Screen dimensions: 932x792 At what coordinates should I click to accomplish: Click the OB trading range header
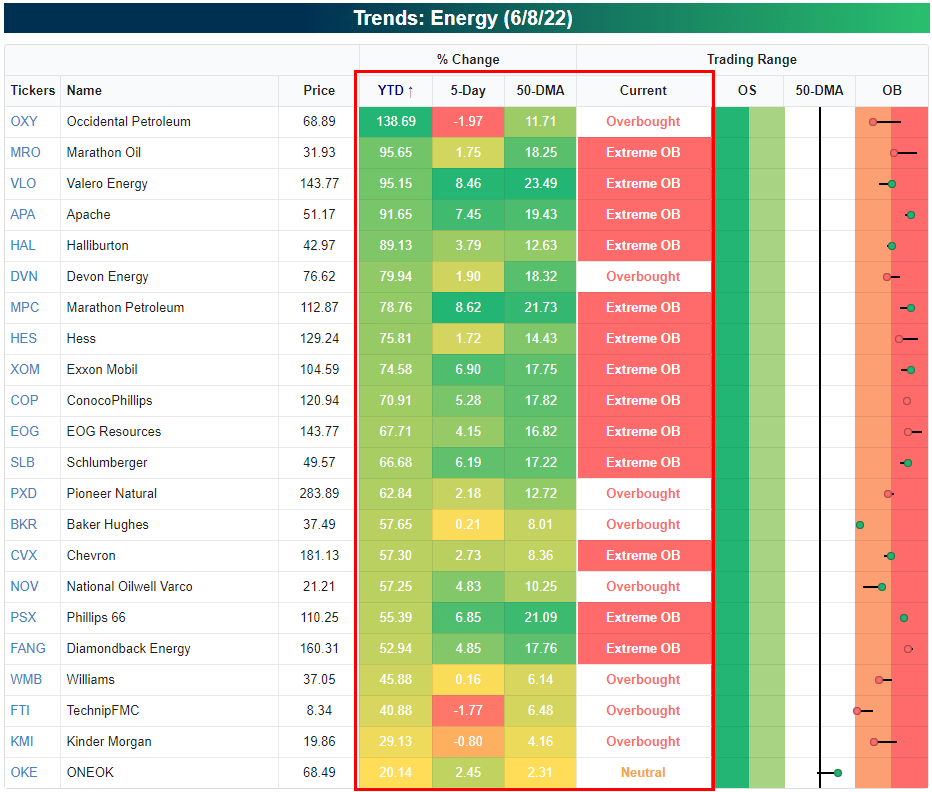892,90
